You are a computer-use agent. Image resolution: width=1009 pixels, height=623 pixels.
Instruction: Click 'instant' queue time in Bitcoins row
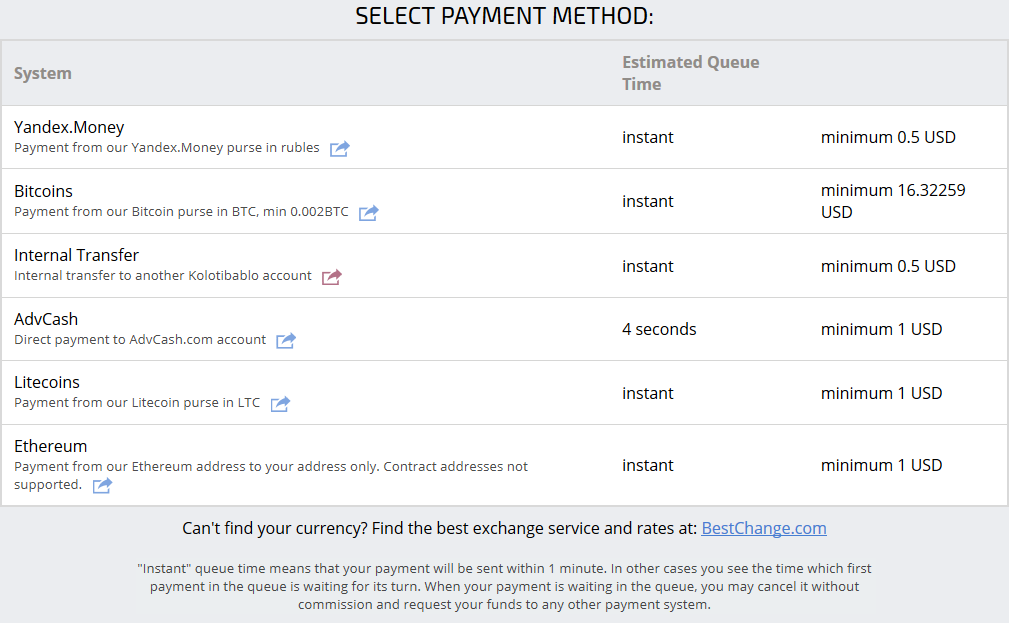pyautogui.click(x=647, y=201)
